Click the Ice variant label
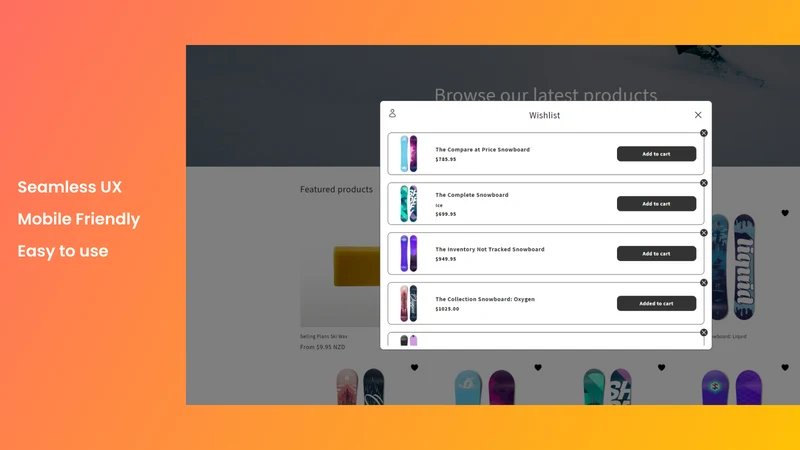The image size is (800, 450). click(x=439, y=206)
